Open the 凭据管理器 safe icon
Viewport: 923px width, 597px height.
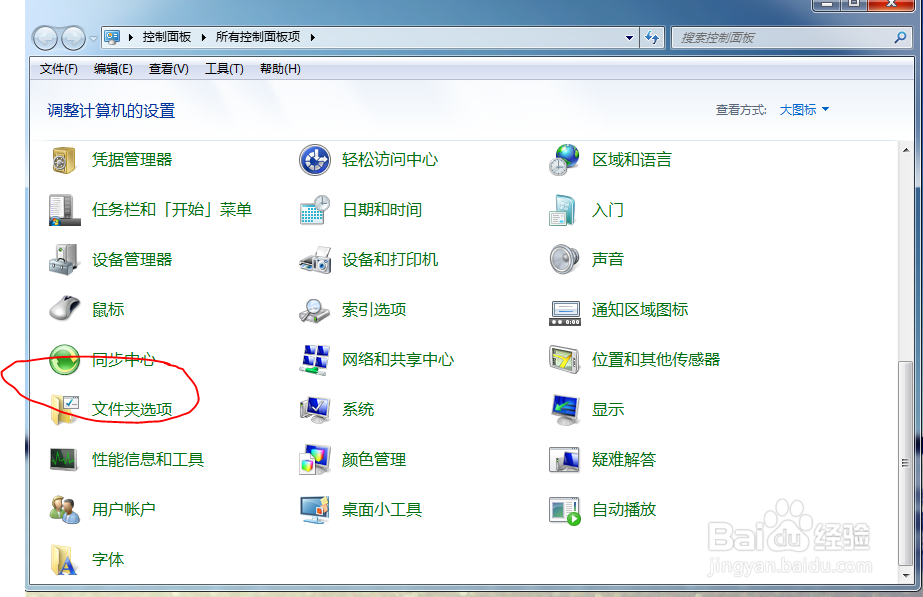point(64,160)
